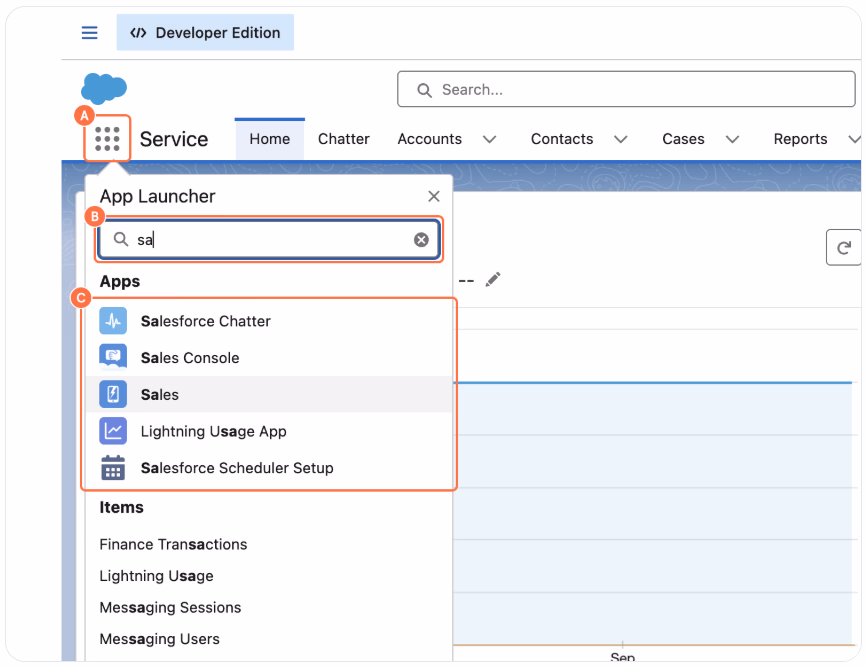The image size is (866, 666).
Task: Open the App Launcher dots icon
Action: pos(107,139)
